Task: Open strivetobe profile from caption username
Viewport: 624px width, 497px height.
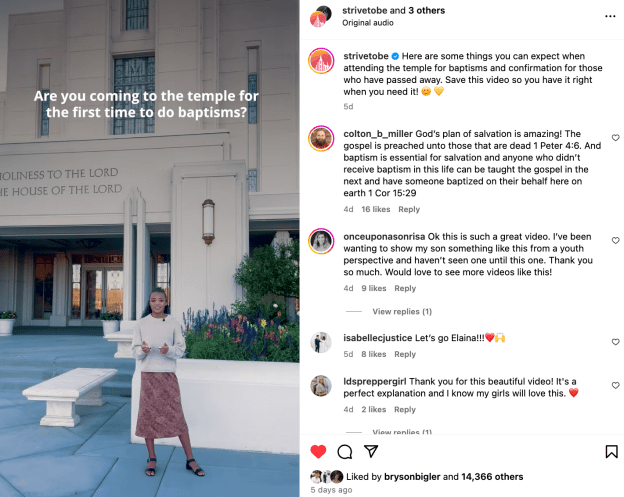Action: 366,56
